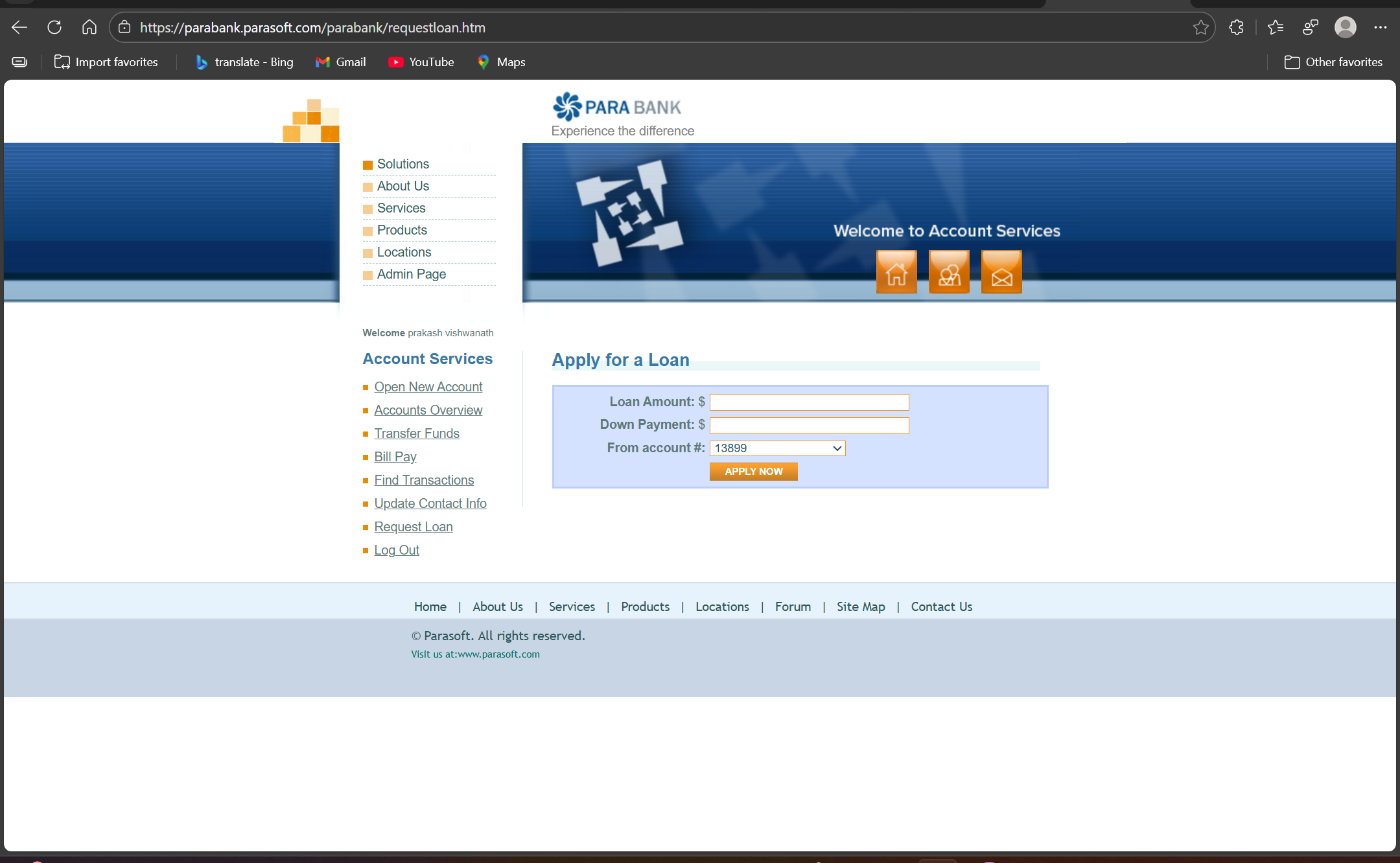The height and width of the screenshot is (863, 1400).
Task: Click the envelope mail icon in the banner
Action: coord(1001,271)
